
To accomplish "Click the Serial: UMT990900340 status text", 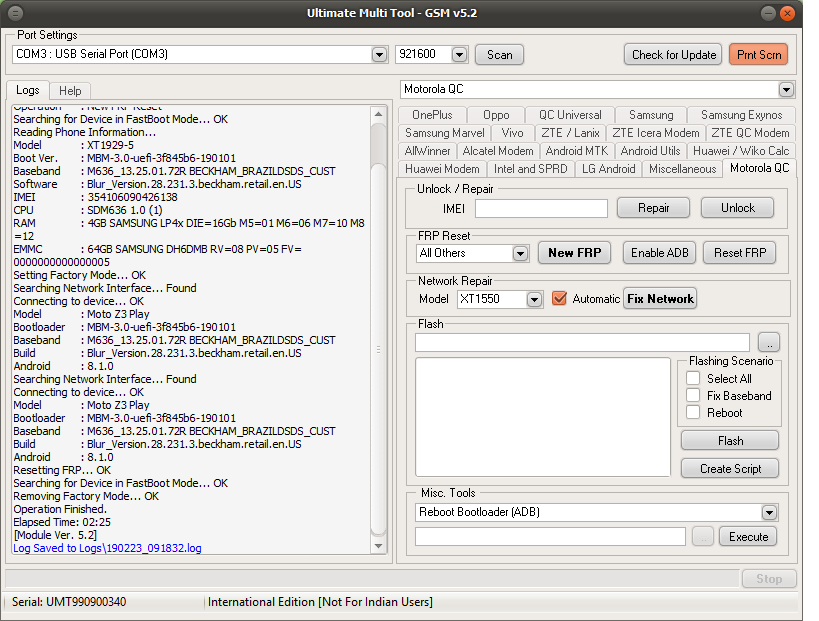I will (69, 602).
